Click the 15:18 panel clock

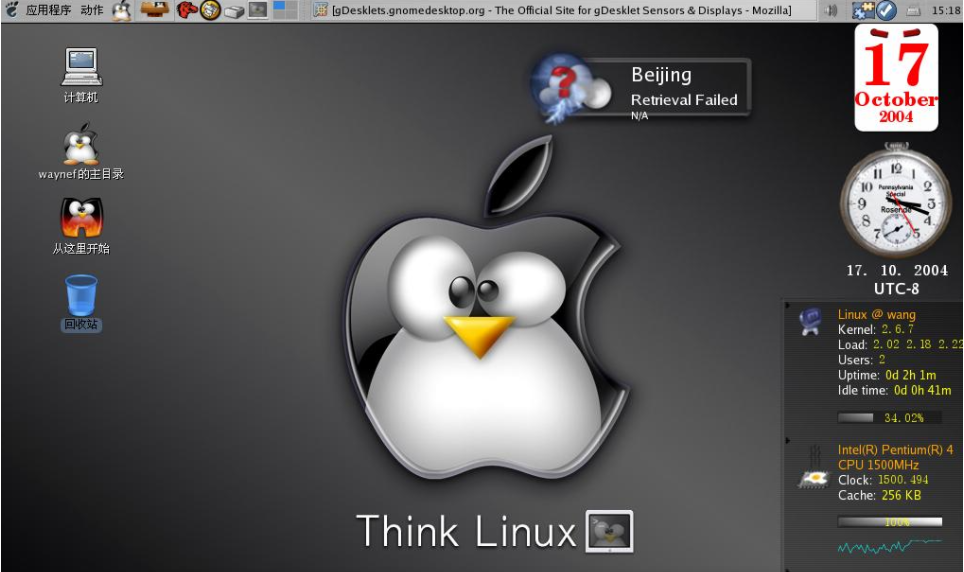pos(945,10)
